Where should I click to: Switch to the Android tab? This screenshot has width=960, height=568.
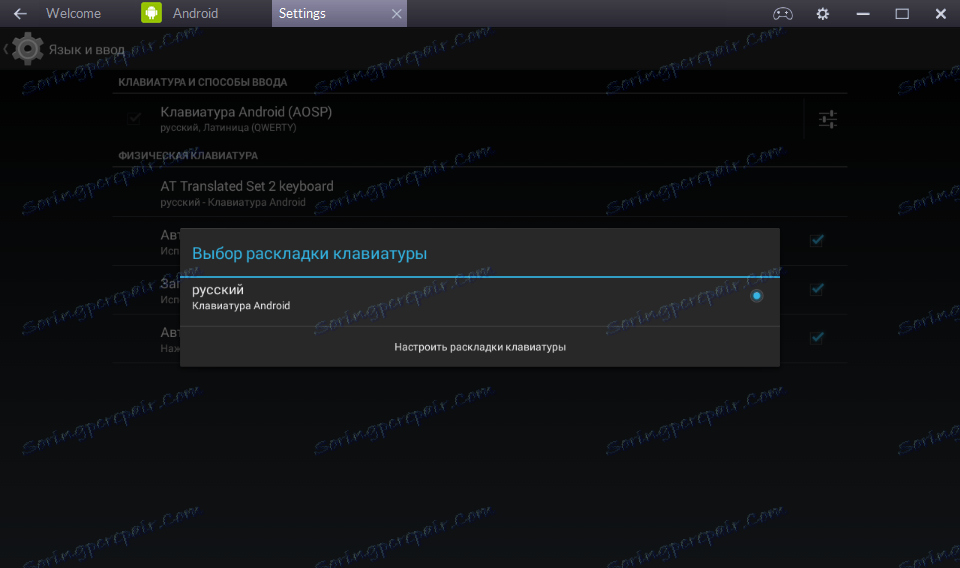tap(195, 13)
